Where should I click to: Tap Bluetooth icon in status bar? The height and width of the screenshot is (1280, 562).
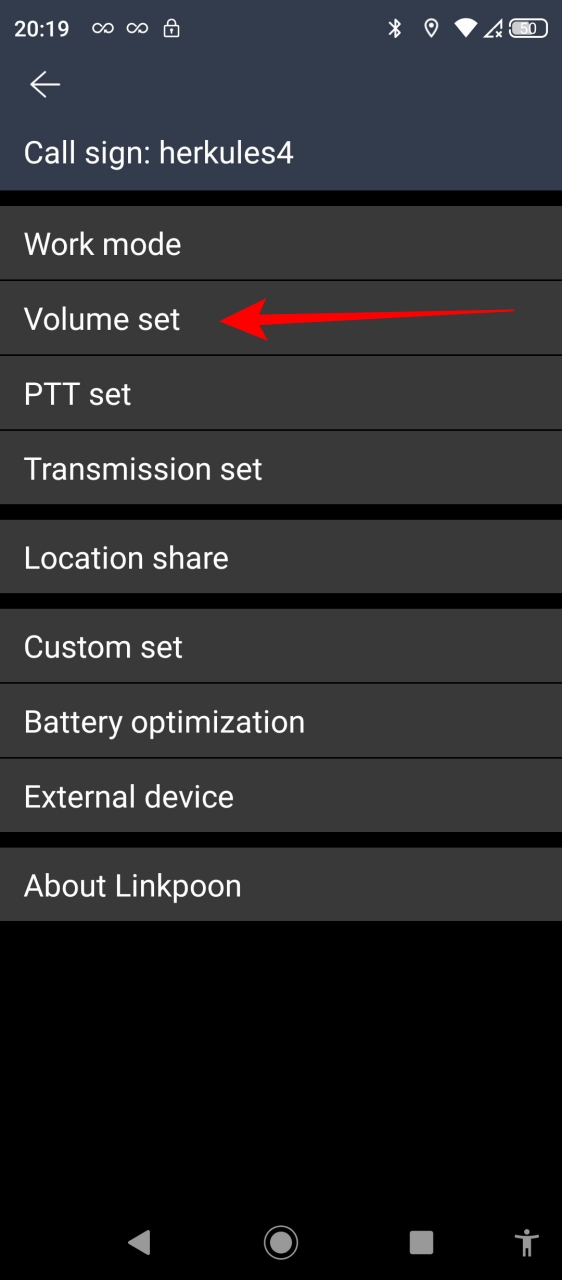pyautogui.click(x=395, y=28)
